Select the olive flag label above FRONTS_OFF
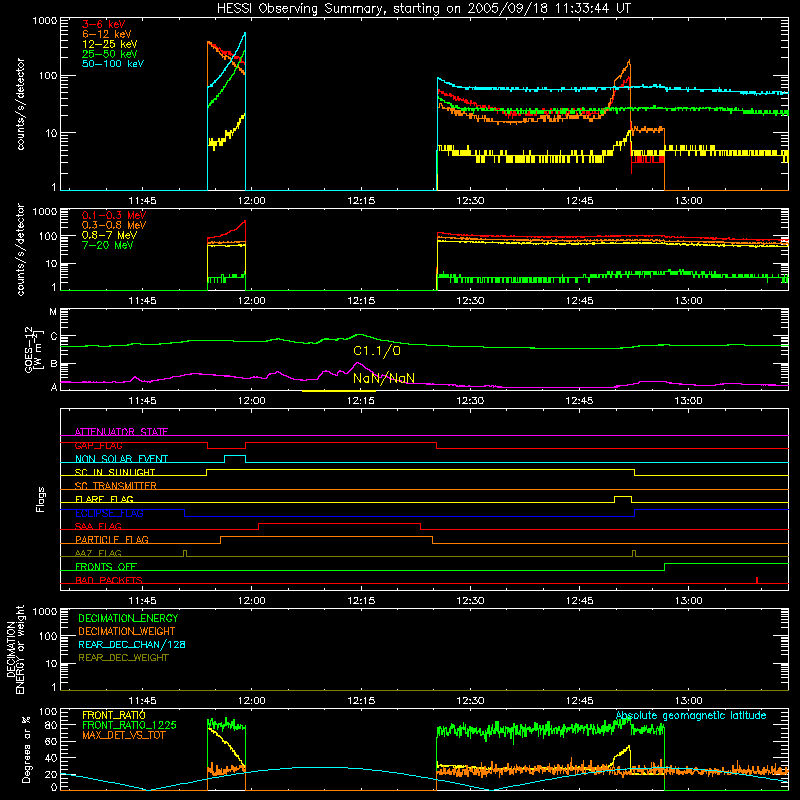 (98, 553)
